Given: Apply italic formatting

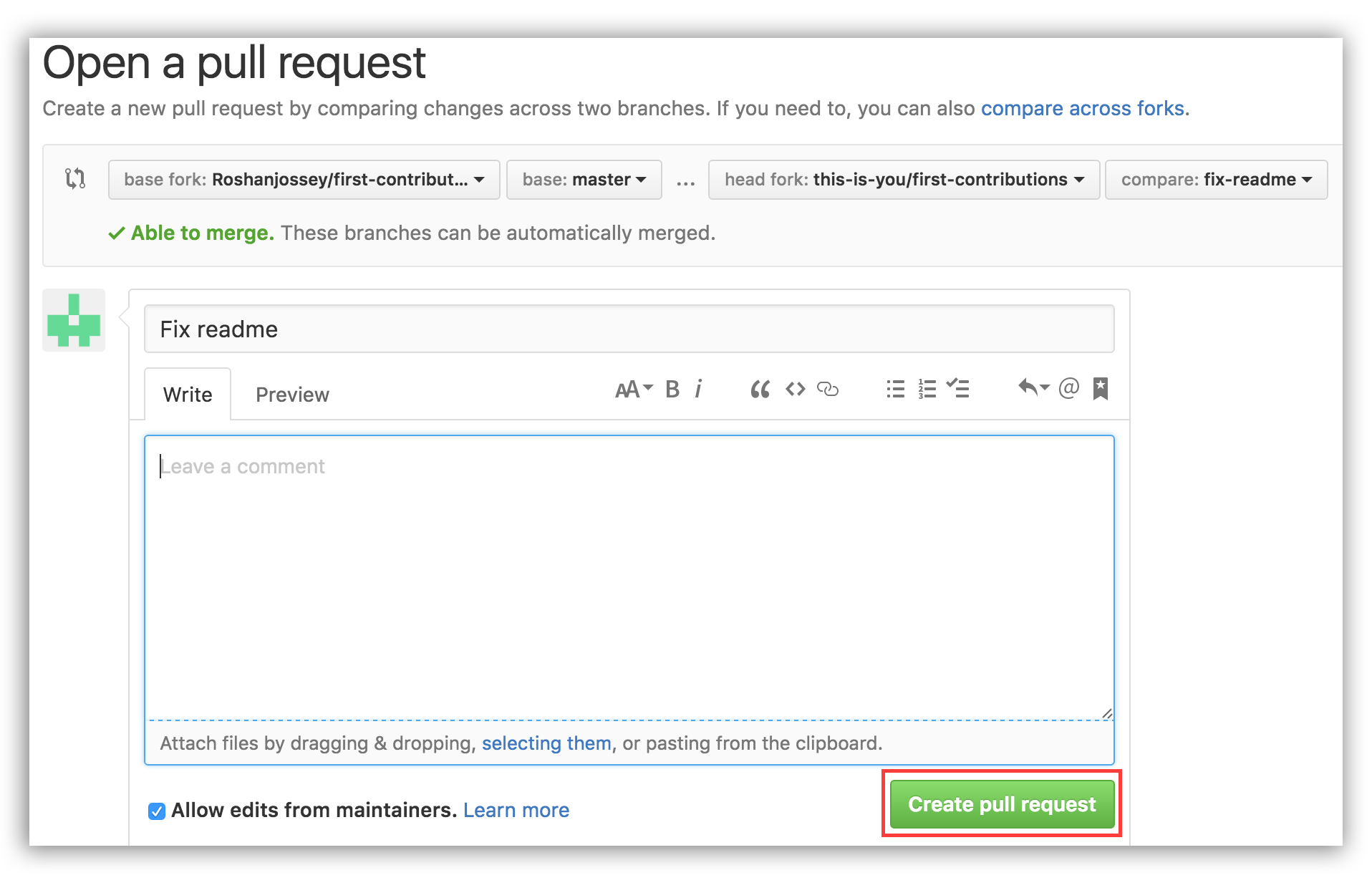Looking at the screenshot, I should click(x=698, y=389).
